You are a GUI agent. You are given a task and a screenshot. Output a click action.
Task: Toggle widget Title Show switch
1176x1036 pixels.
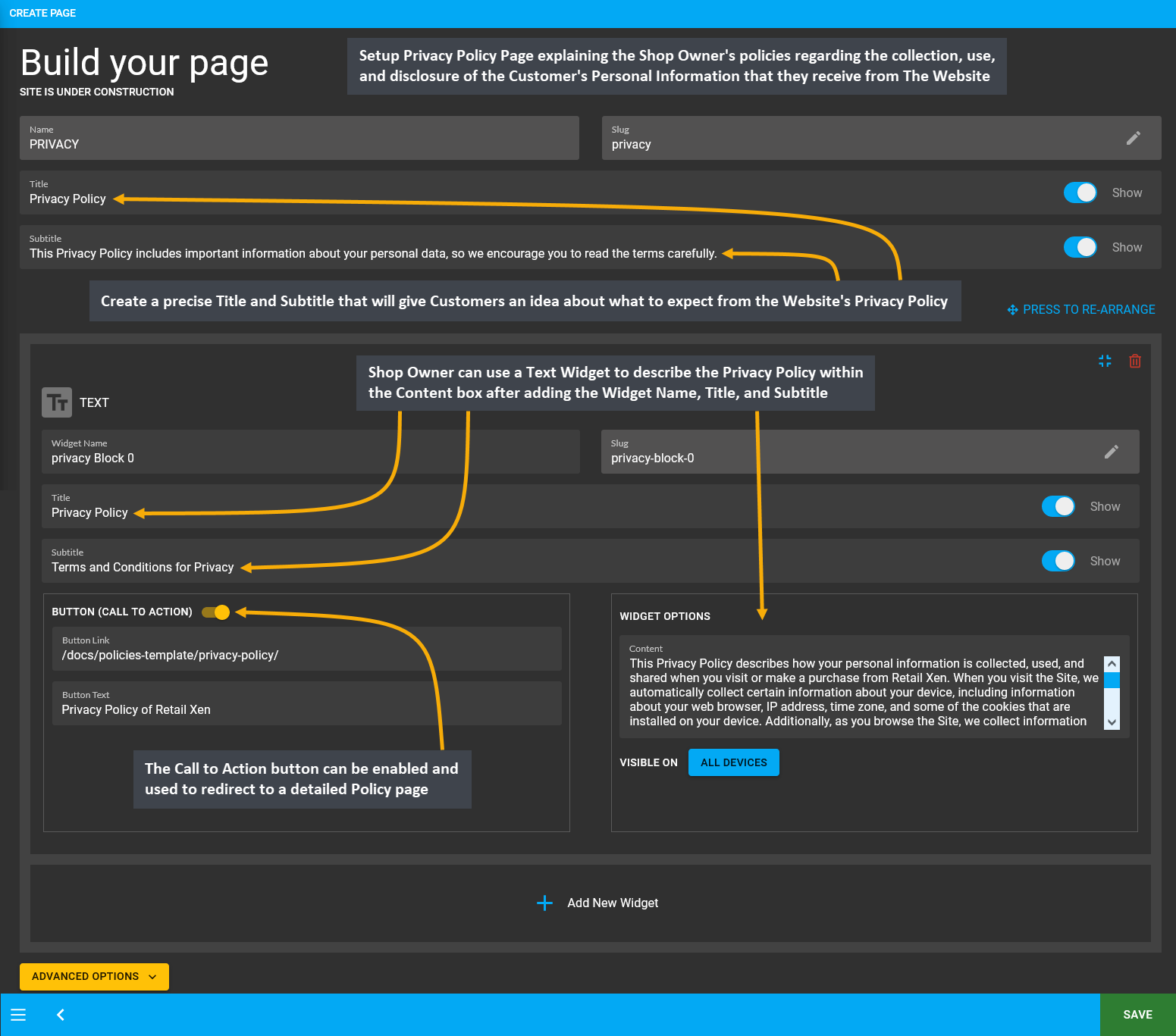1058,506
